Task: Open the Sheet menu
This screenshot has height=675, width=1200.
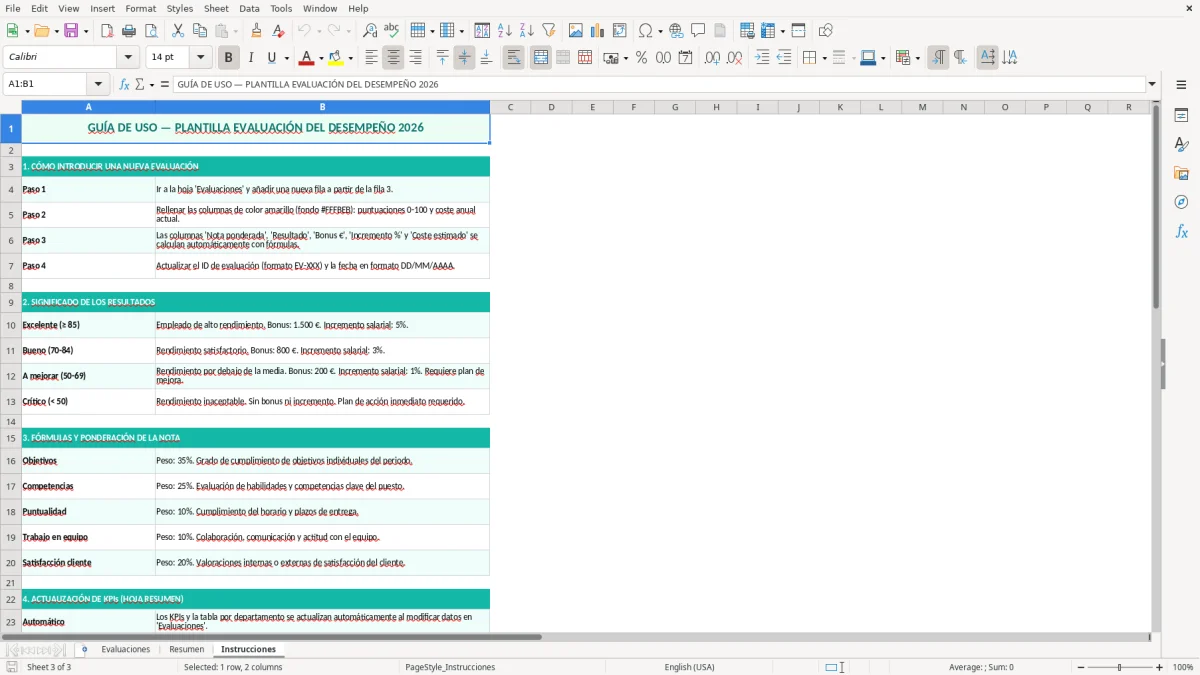Action: 217,8
